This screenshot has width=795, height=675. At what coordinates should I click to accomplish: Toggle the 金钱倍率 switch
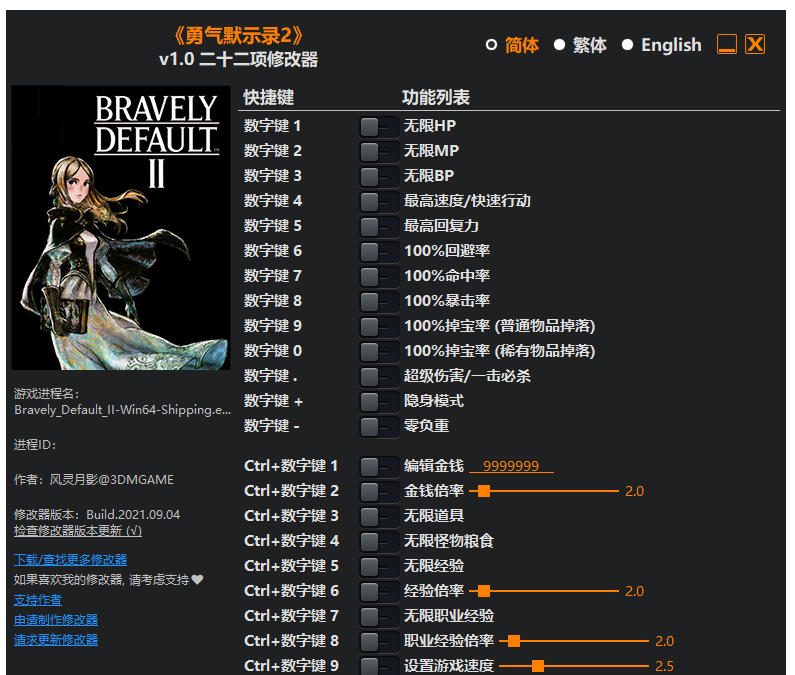pyautogui.click(x=379, y=491)
